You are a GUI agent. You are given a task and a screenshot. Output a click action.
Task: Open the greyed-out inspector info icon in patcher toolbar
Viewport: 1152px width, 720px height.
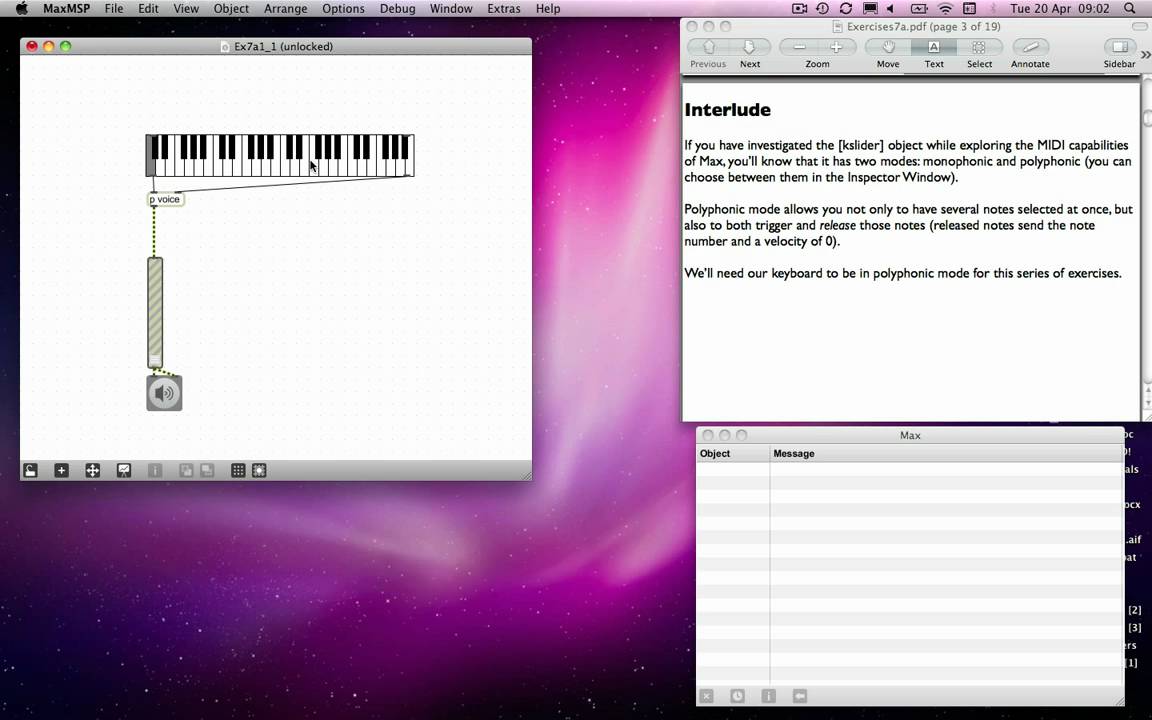(x=155, y=470)
